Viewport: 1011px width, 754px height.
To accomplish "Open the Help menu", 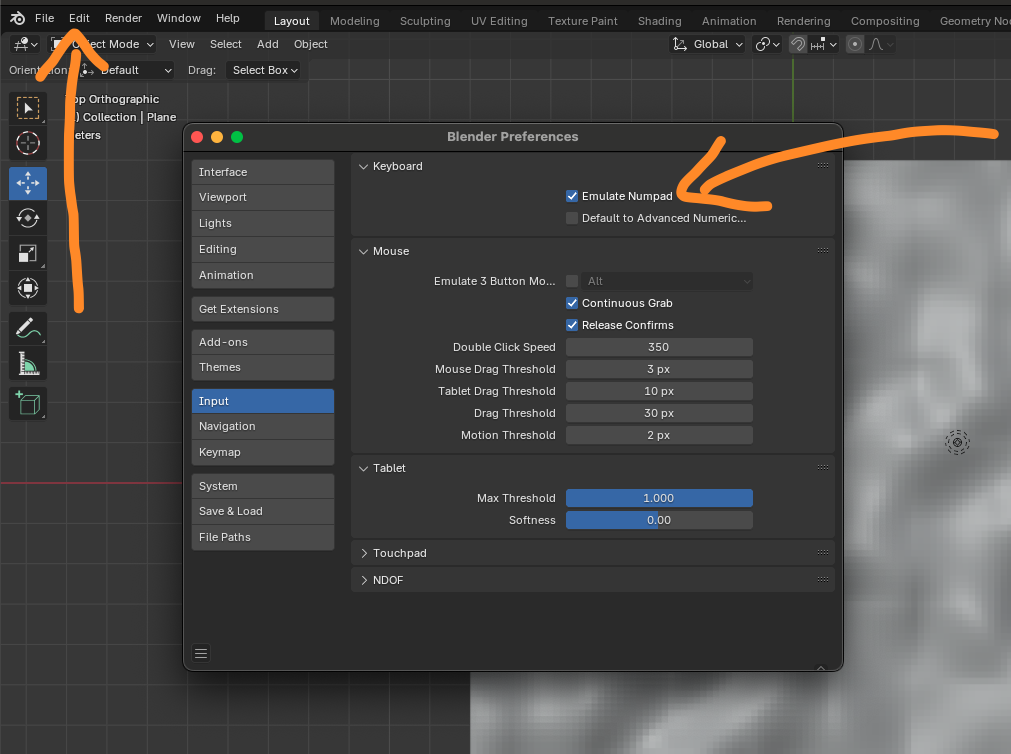I will click(x=228, y=18).
